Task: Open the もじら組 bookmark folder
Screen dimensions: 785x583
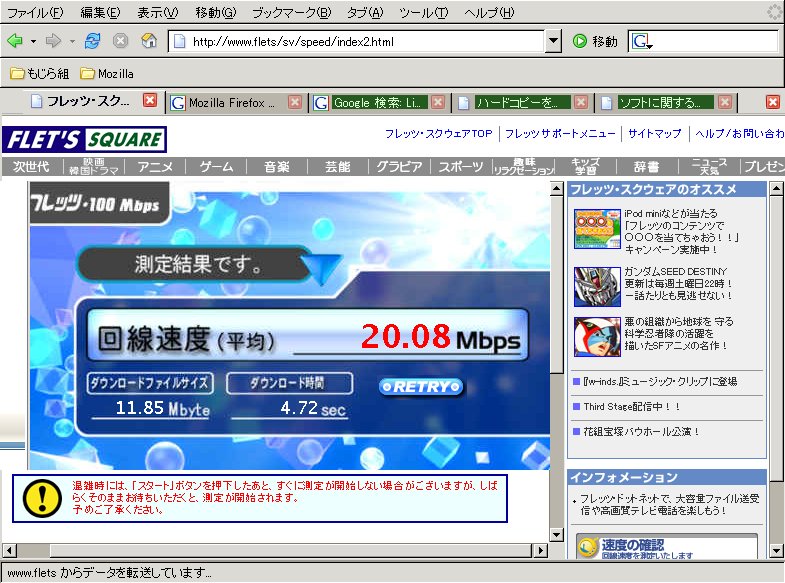Action: (x=40, y=74)
